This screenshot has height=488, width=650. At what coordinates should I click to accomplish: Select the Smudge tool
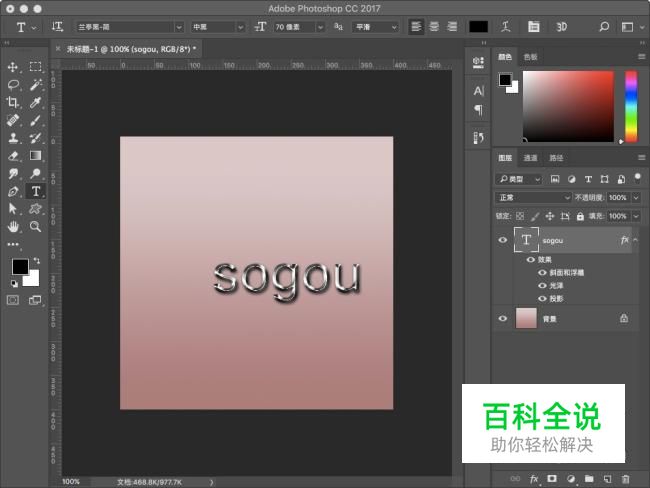coord(13,173)
